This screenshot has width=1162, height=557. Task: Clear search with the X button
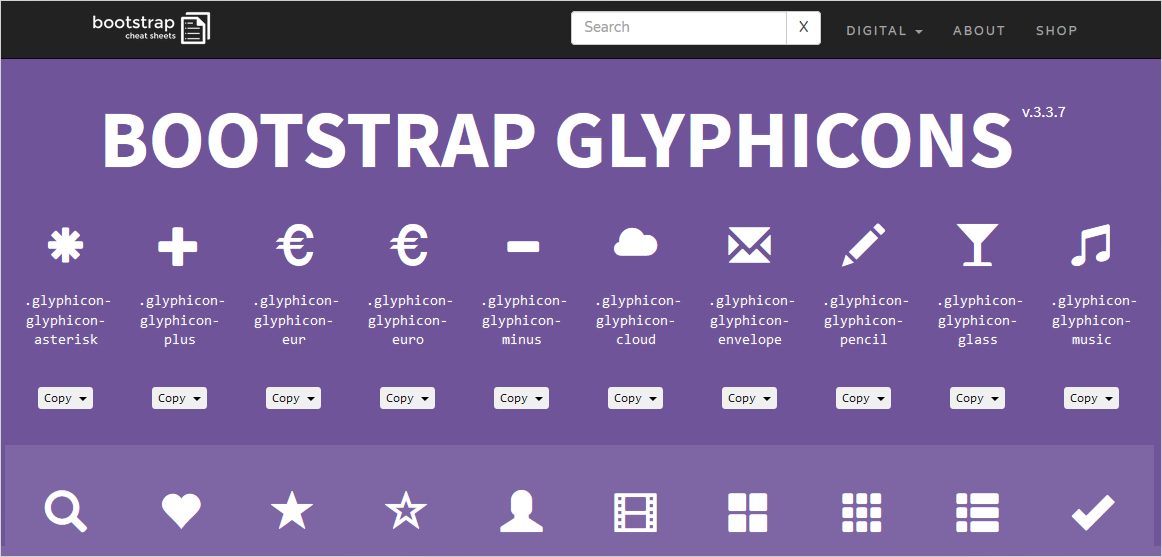point(803,28)
